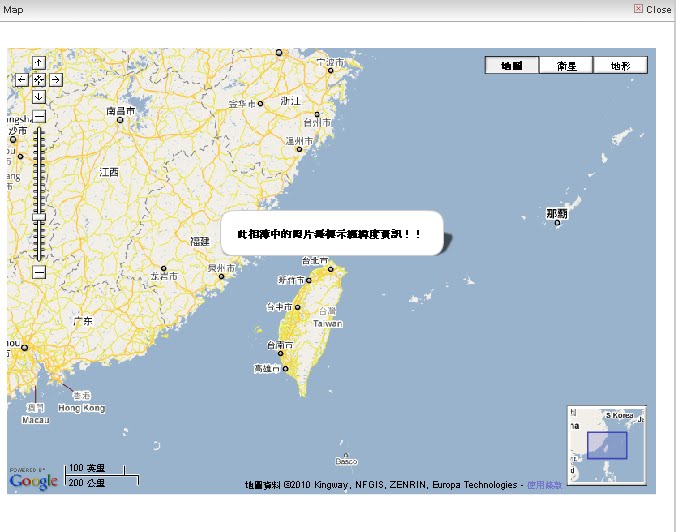
Task: Click the info bubble message text
Action: (x=329, y=234)
